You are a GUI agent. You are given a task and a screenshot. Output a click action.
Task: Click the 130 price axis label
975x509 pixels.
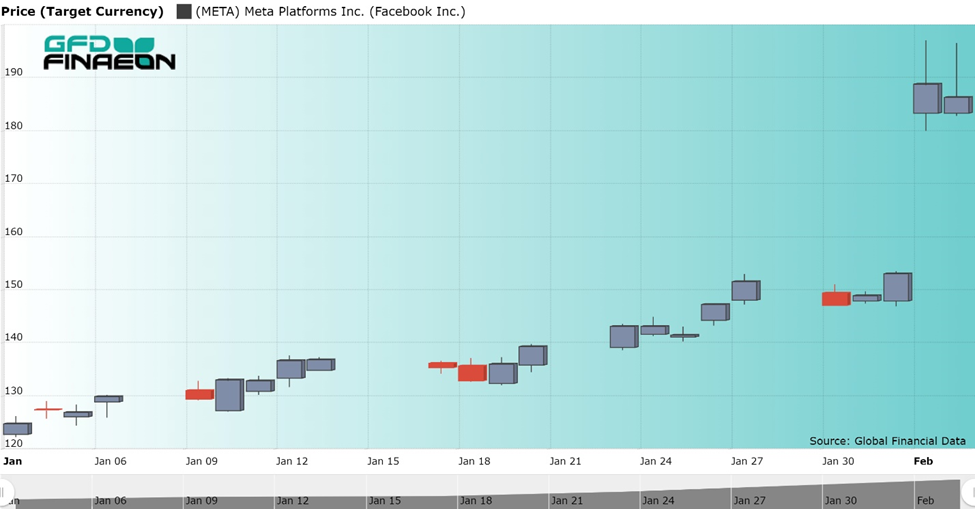pyautogui.click(x=13, y=391)
